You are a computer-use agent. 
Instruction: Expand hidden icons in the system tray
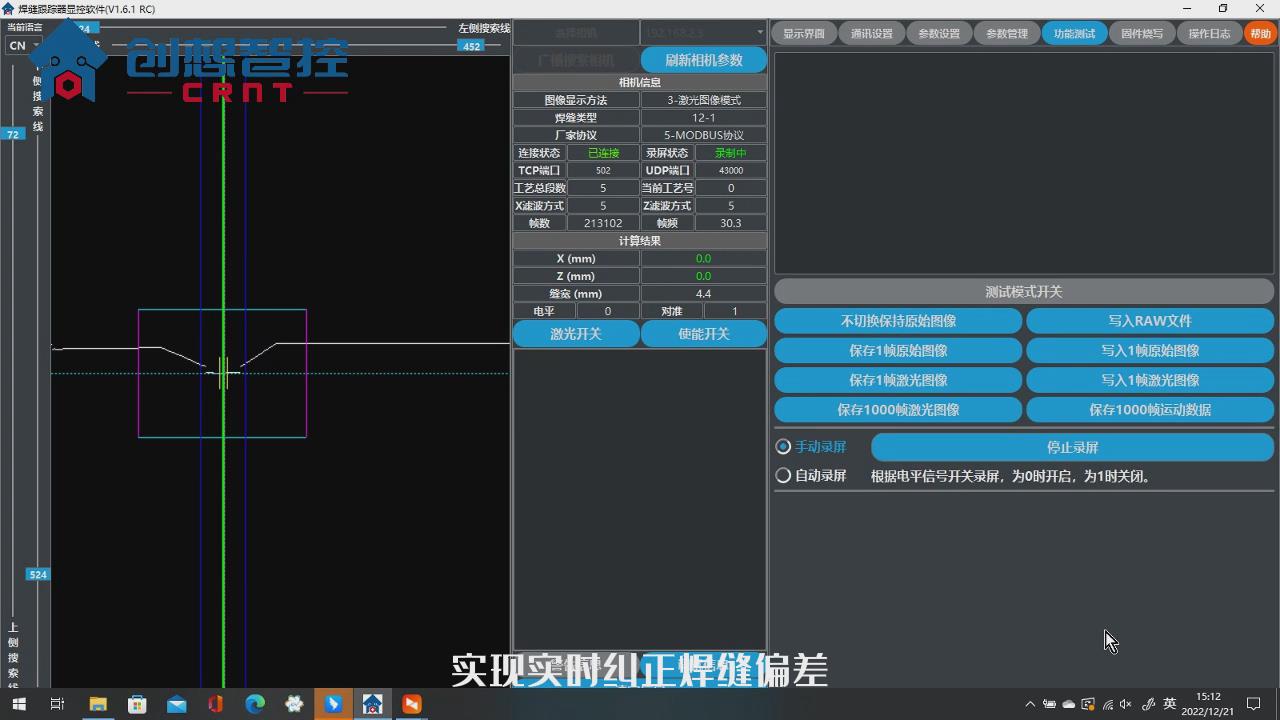pyautogui.click(x=1031, y=704)
